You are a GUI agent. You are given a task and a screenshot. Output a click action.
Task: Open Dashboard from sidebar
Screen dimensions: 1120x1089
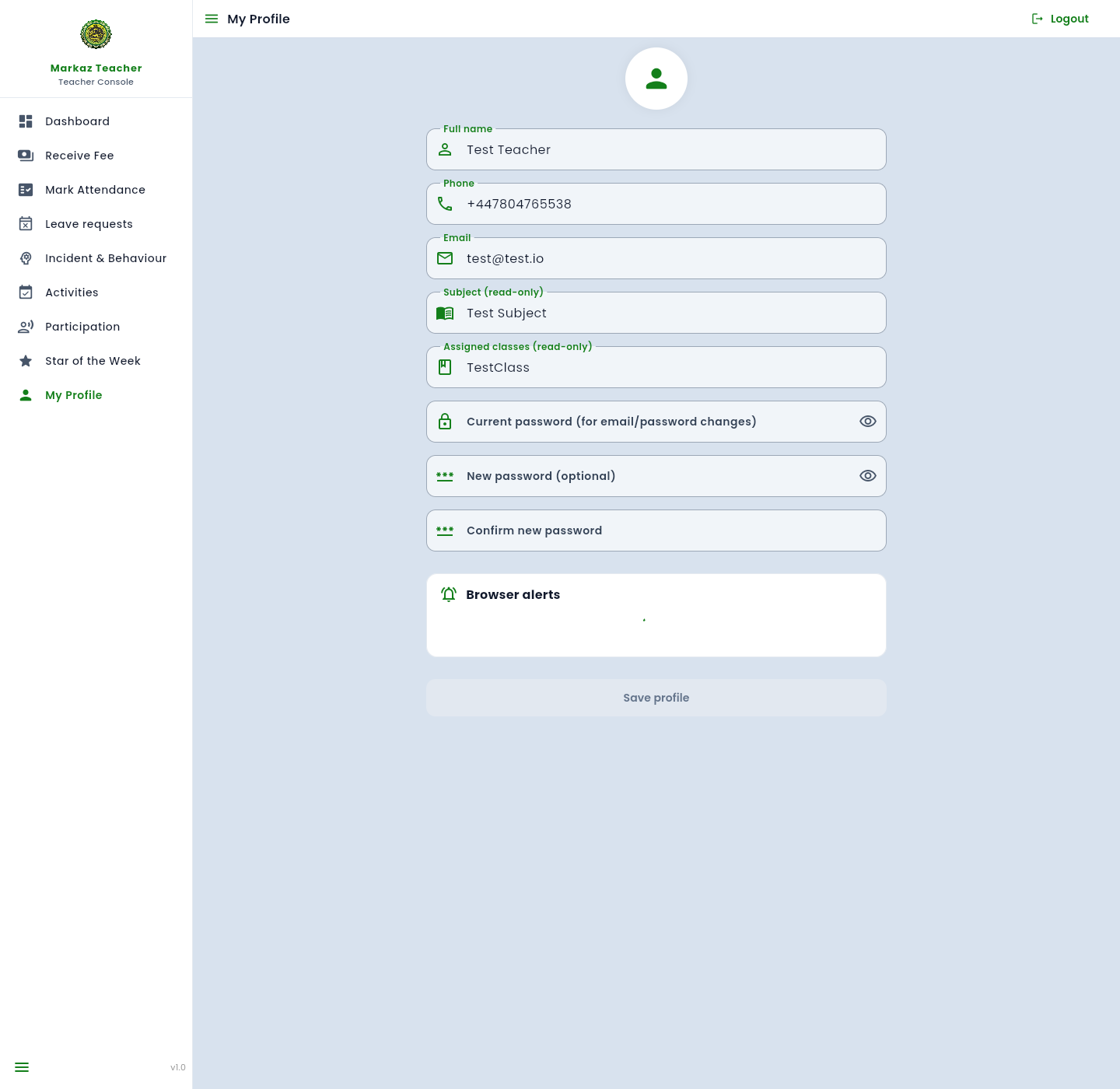coord(96,121)
